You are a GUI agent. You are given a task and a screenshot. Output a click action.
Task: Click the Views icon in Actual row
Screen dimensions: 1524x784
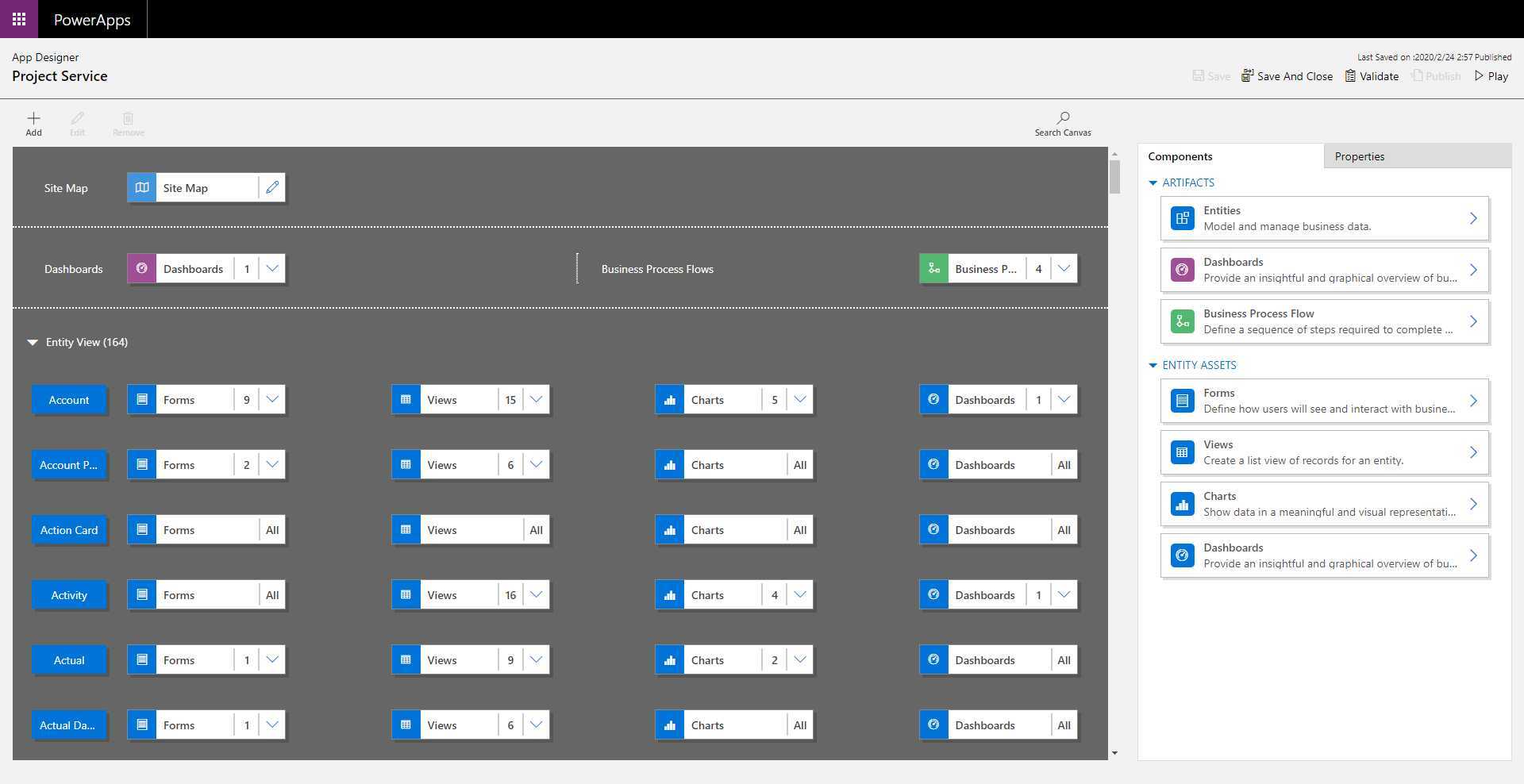(x=406, y=660)
